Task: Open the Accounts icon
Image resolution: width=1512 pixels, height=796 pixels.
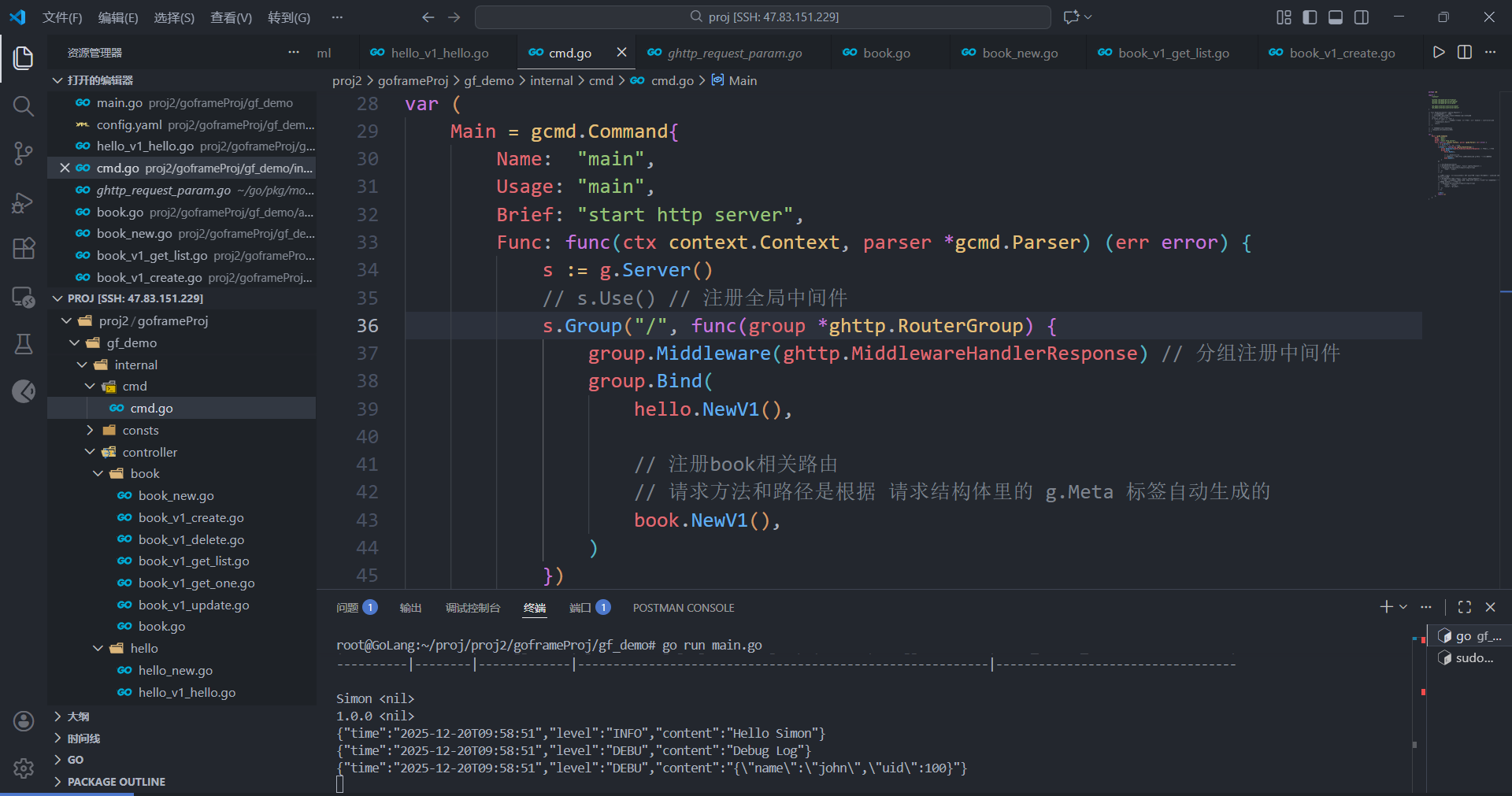Action: [24, 721]
